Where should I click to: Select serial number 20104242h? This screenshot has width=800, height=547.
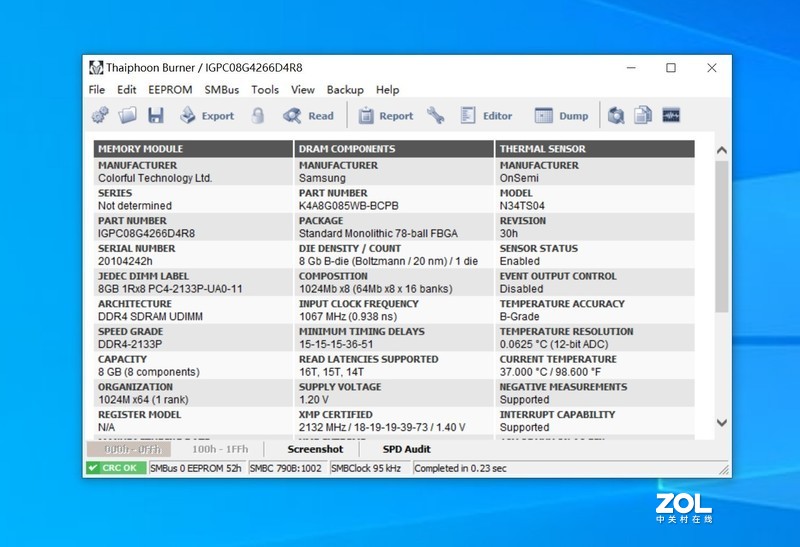pos(125,261)
